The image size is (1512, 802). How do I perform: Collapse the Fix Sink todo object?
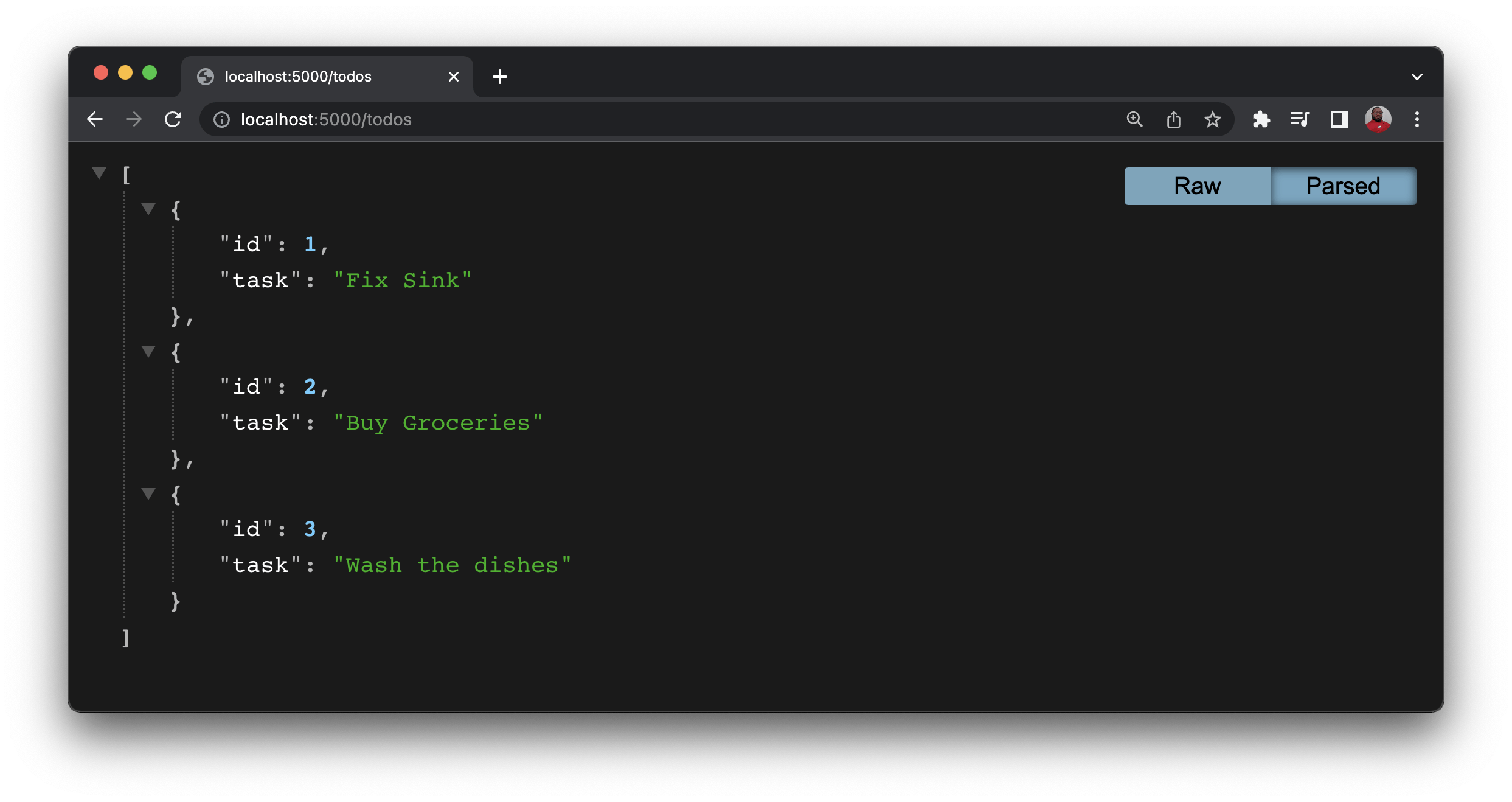point(148,208)
